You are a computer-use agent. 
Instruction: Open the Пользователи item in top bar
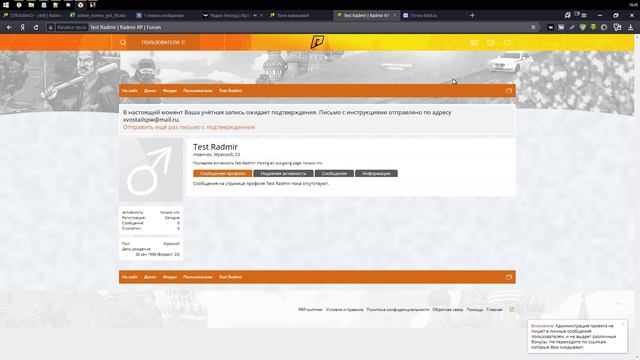coord(163,42)
